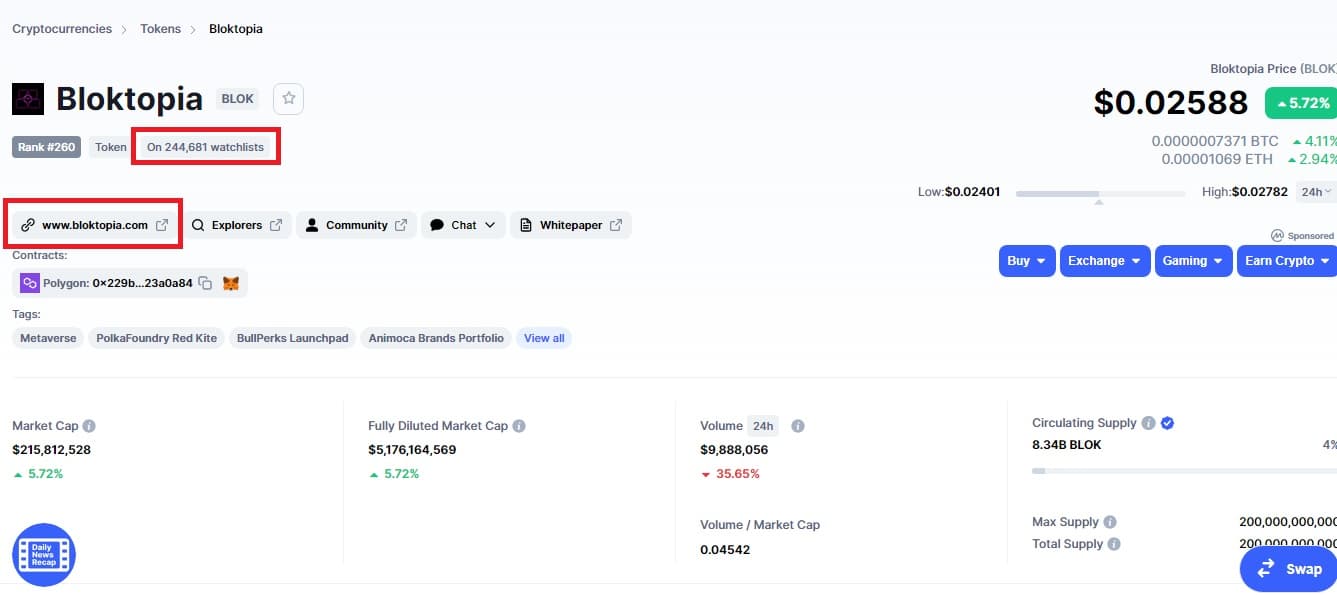Go to Cryptocurrencies breadcrumb
Screen dimensions: 1337x595
[x=62, y=29]
